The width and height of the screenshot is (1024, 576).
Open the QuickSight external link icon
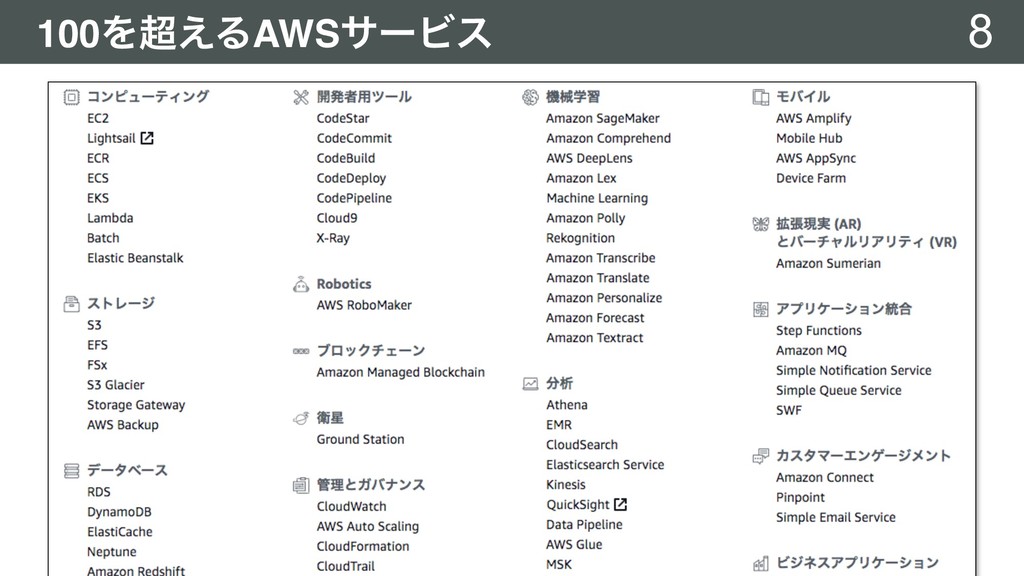point(620,504)
